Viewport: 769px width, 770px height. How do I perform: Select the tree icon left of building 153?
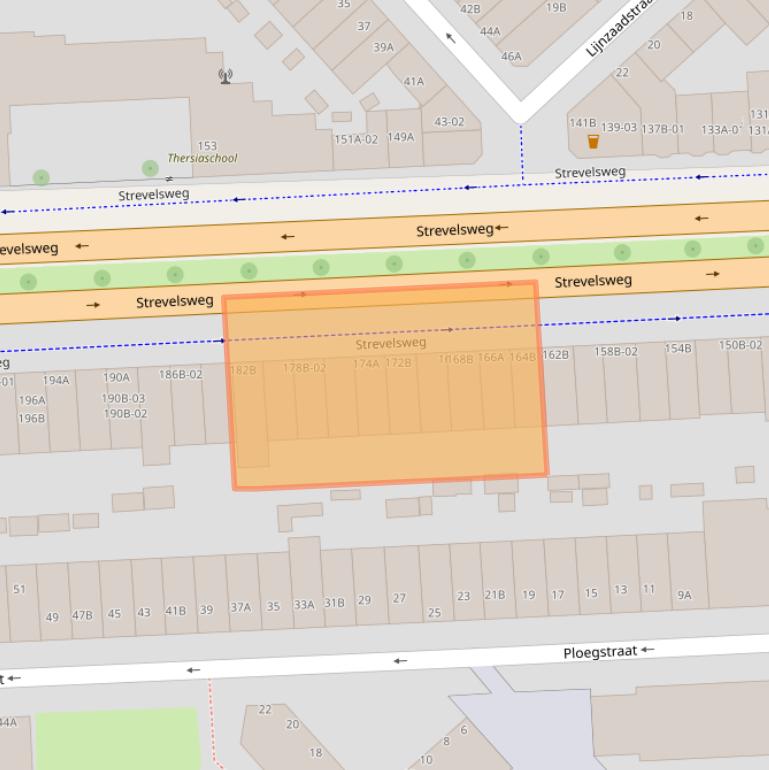click(41, 178)
